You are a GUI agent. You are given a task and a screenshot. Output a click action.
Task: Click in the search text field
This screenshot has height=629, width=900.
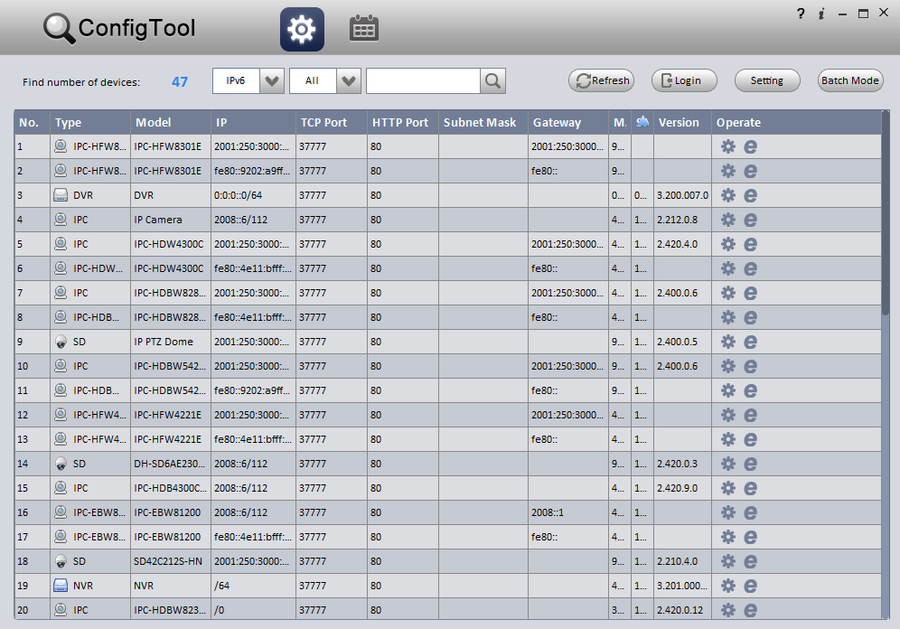click(x=423, y=81)
